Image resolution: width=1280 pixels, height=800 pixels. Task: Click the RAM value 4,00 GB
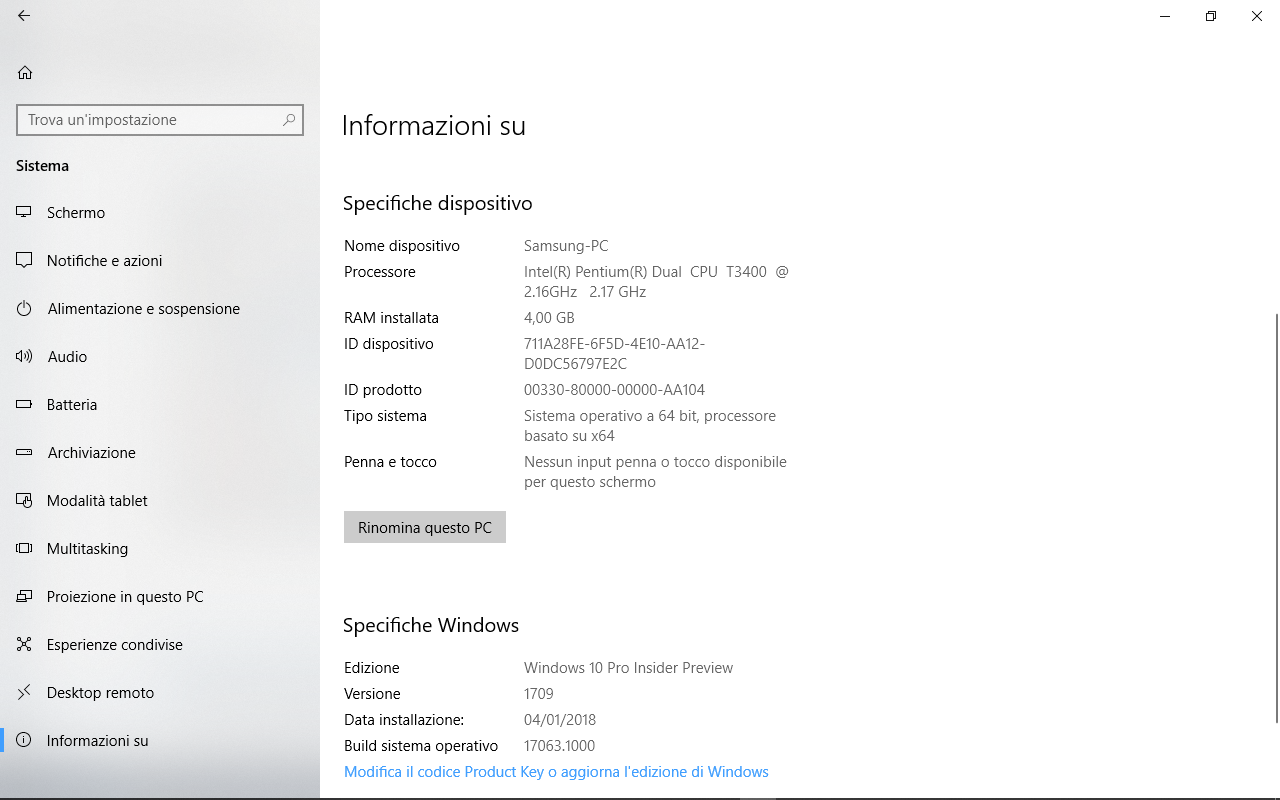(x=549, y=318)
